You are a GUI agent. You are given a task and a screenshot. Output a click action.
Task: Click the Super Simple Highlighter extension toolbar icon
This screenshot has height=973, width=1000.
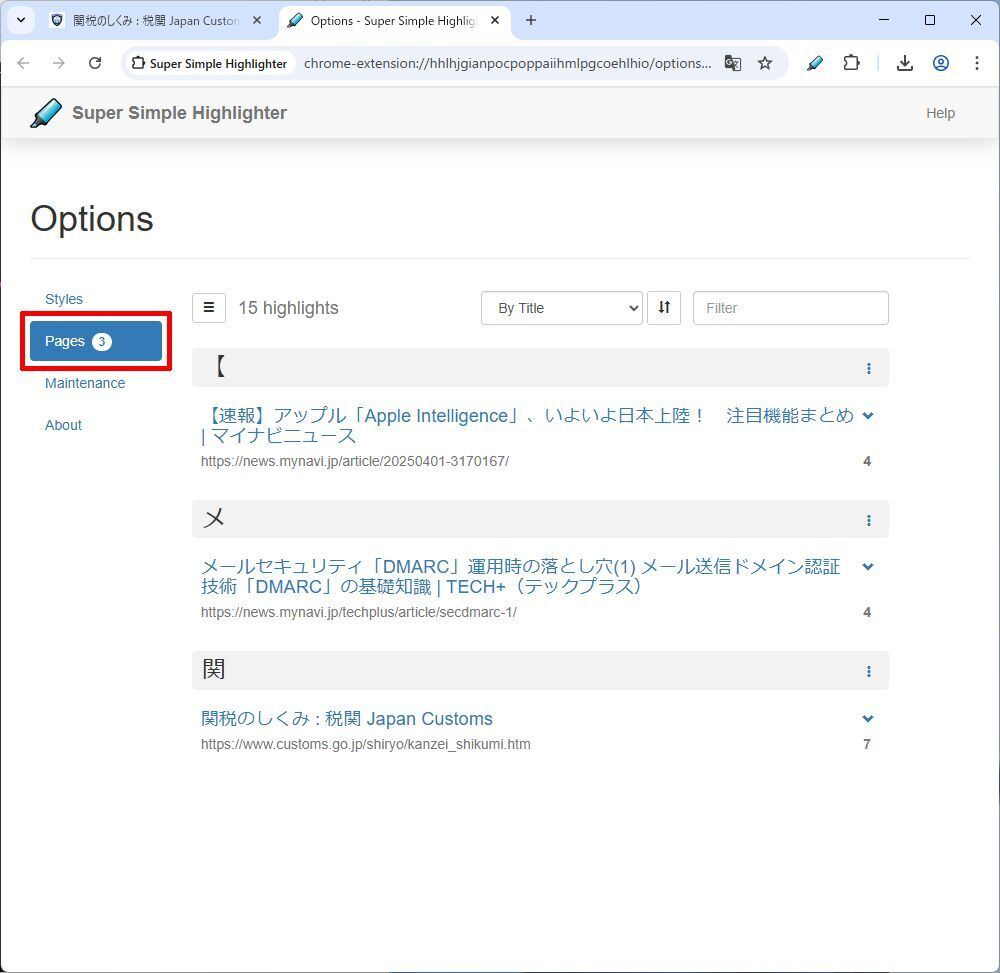pyautogui.click(x=814, y=63)
